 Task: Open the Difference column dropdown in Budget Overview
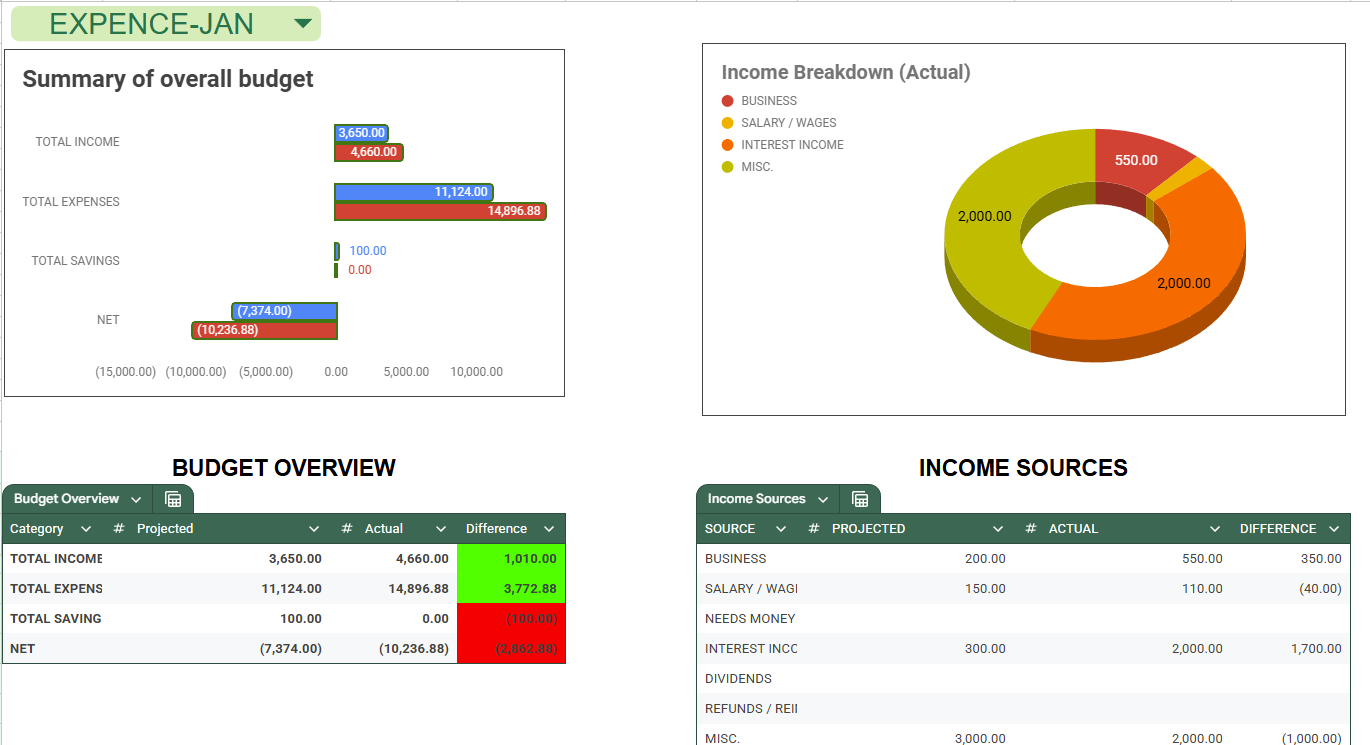(x=549, y=529)
